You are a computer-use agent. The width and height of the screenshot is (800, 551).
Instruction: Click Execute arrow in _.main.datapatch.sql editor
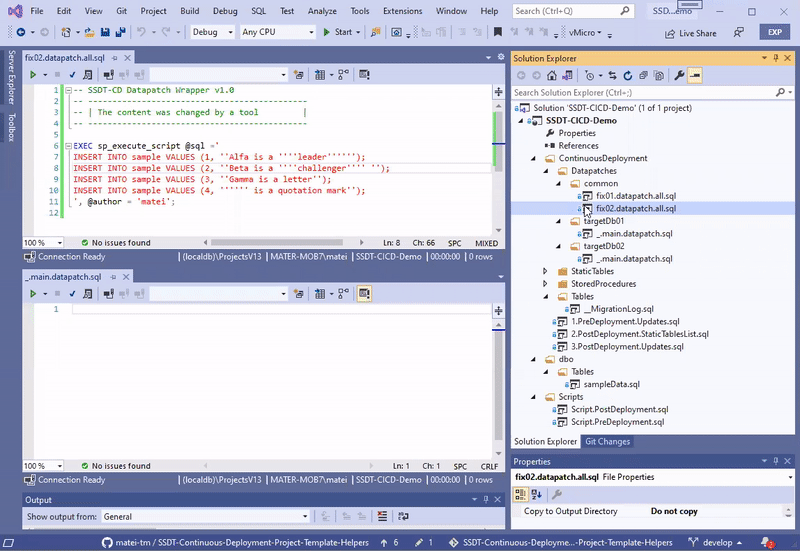(33, 294)
